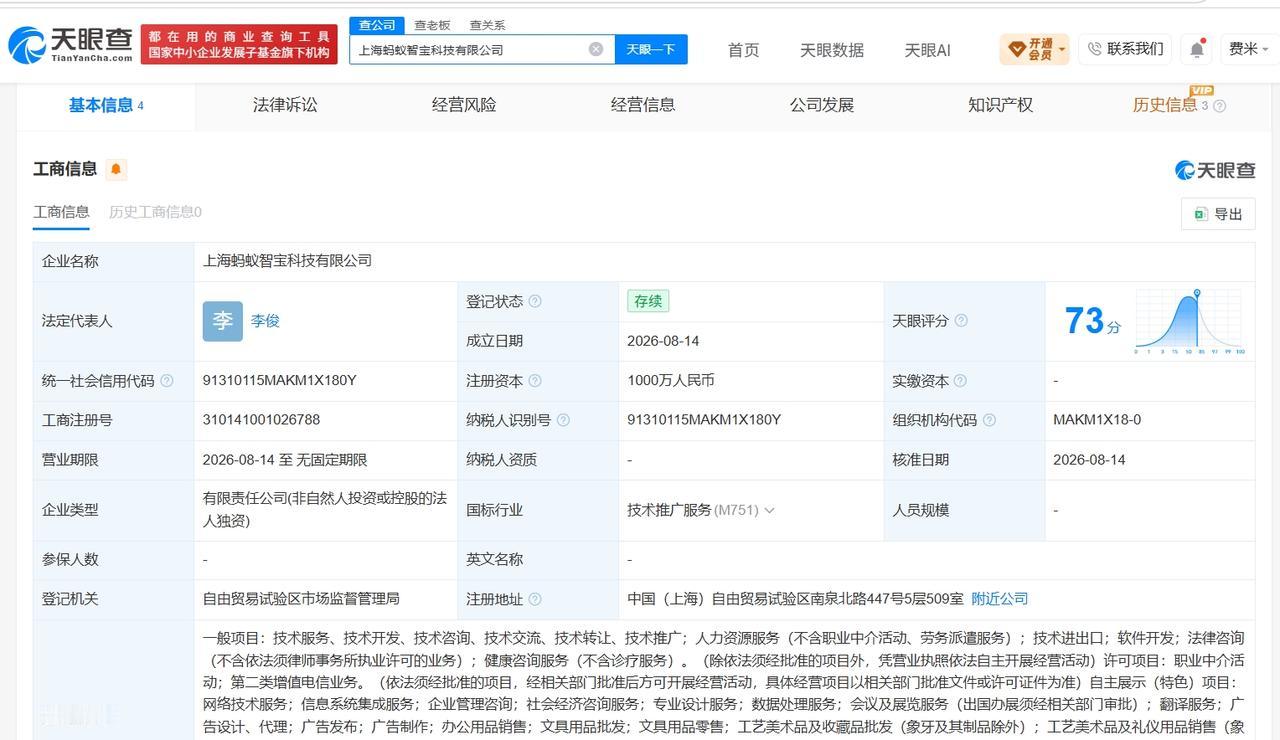Select organization code MAKM1X18-0
The width and height of the screenshot is (1280, 740).
pos(1097,420)
